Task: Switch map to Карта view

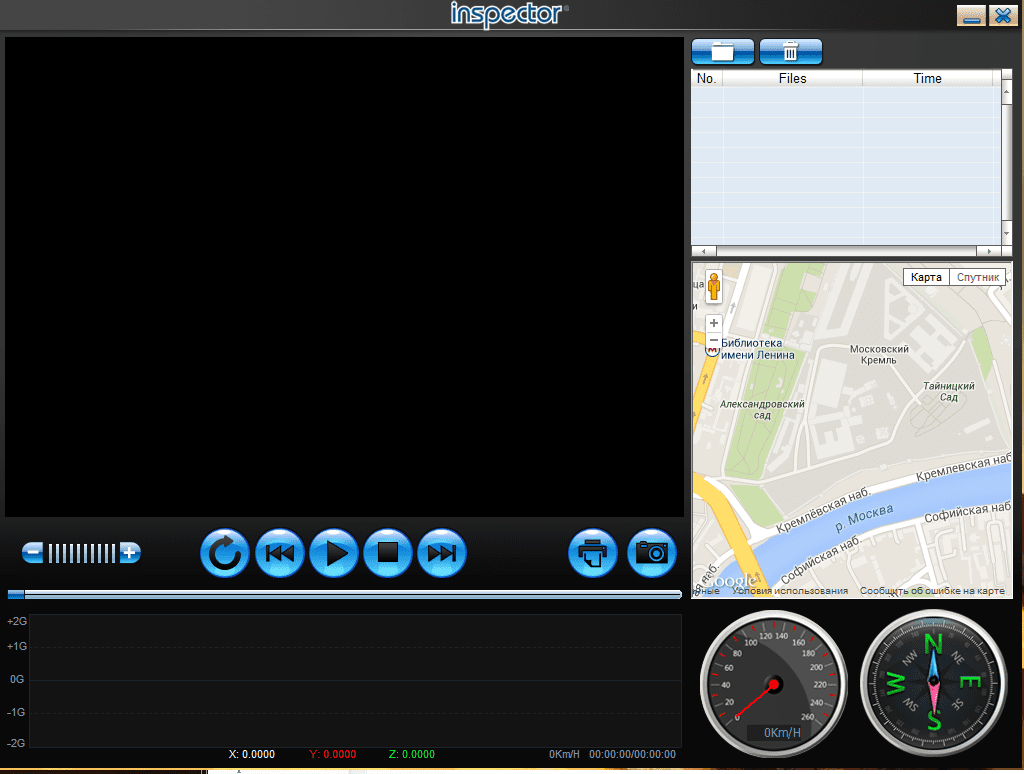Action: [926, 277]
